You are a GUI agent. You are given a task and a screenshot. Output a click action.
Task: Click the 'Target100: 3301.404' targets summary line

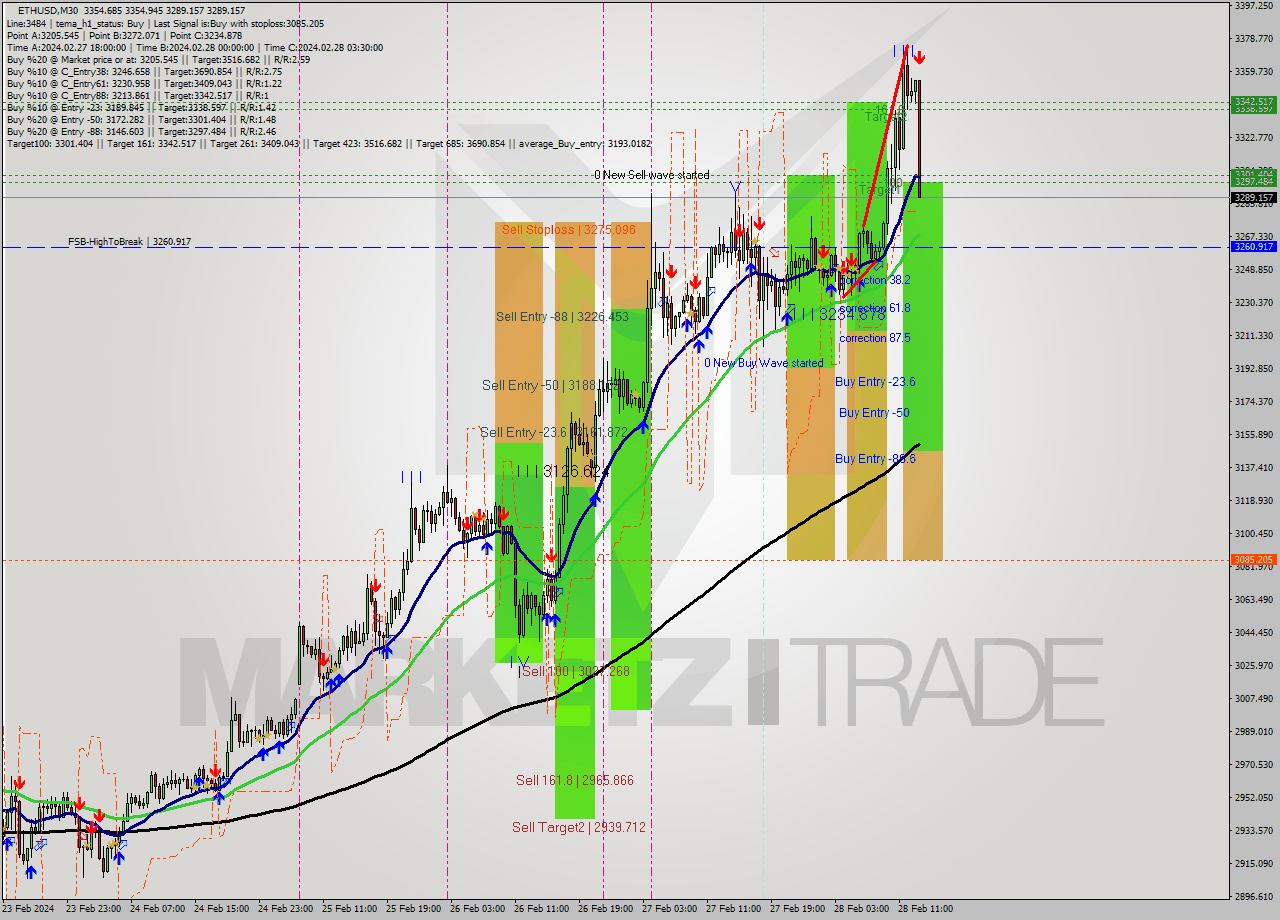pyautogui.click(x=328, y=144)
